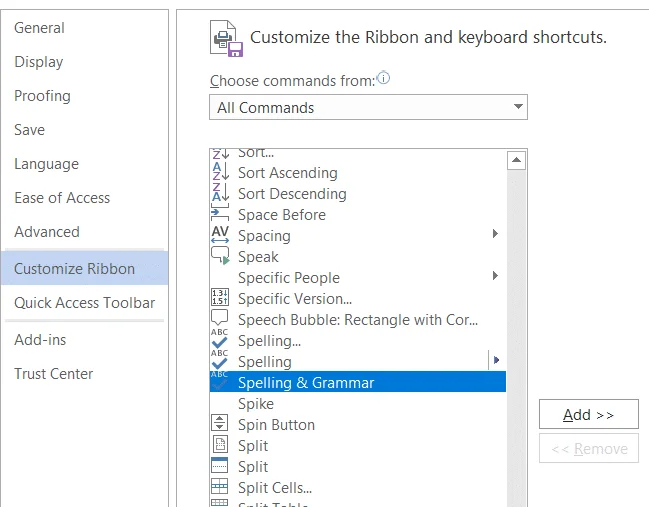The width and height of the screenshot is (649, 507).
Task: Click the << Remove button
Action: (589, 448)
